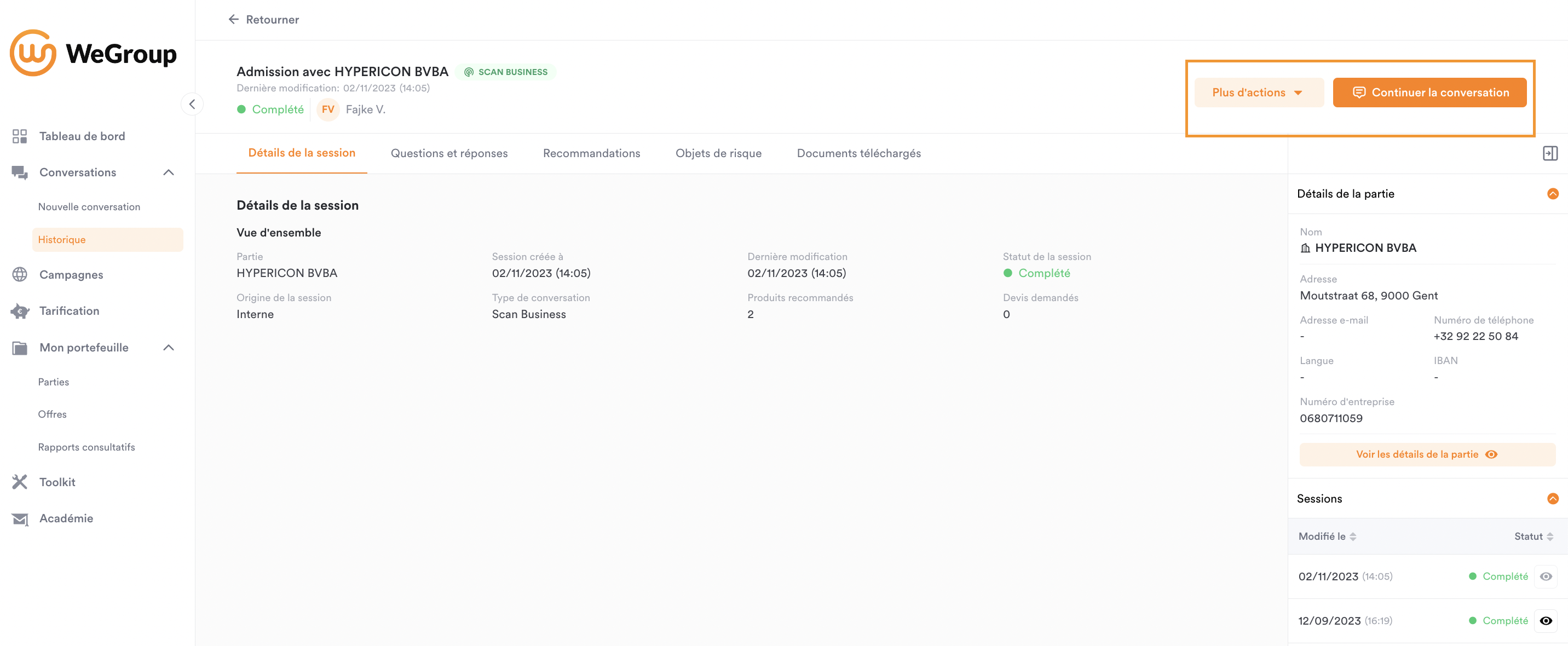Collapse the sidebar with the chevron button
This screenshot has width=1568, height=646.
pyautogui.click(x=192, y=104)
